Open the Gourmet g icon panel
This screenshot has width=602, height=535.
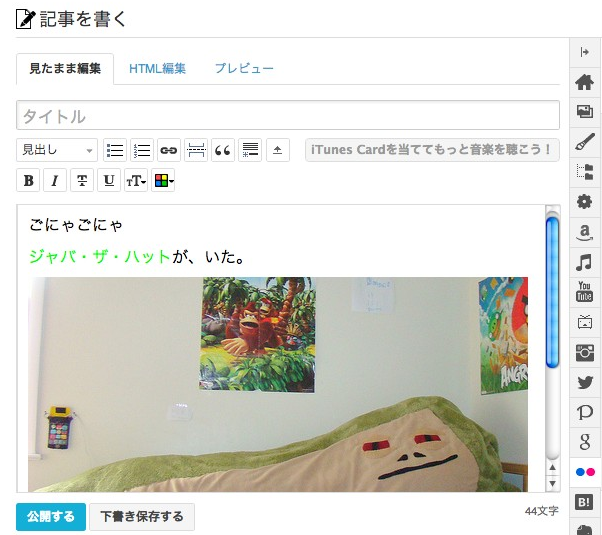tap(585, 442)
